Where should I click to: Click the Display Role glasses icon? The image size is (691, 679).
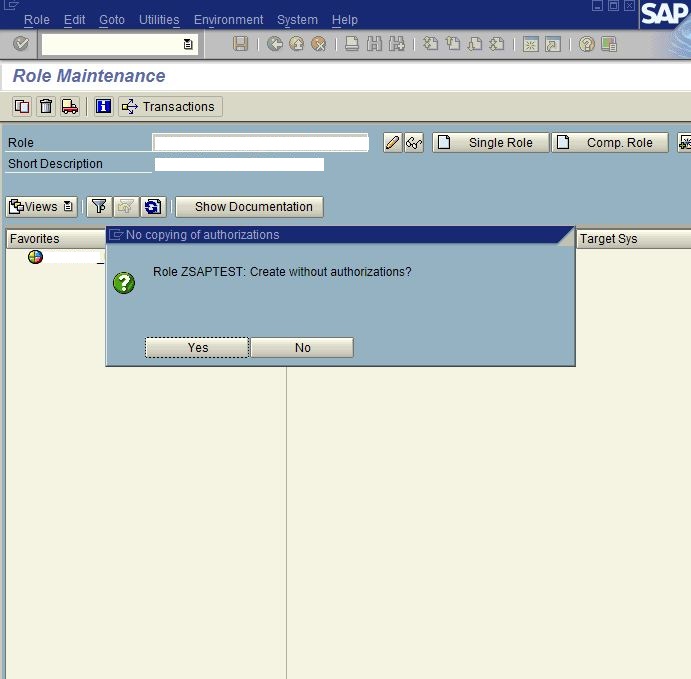(x=414, y=143)
